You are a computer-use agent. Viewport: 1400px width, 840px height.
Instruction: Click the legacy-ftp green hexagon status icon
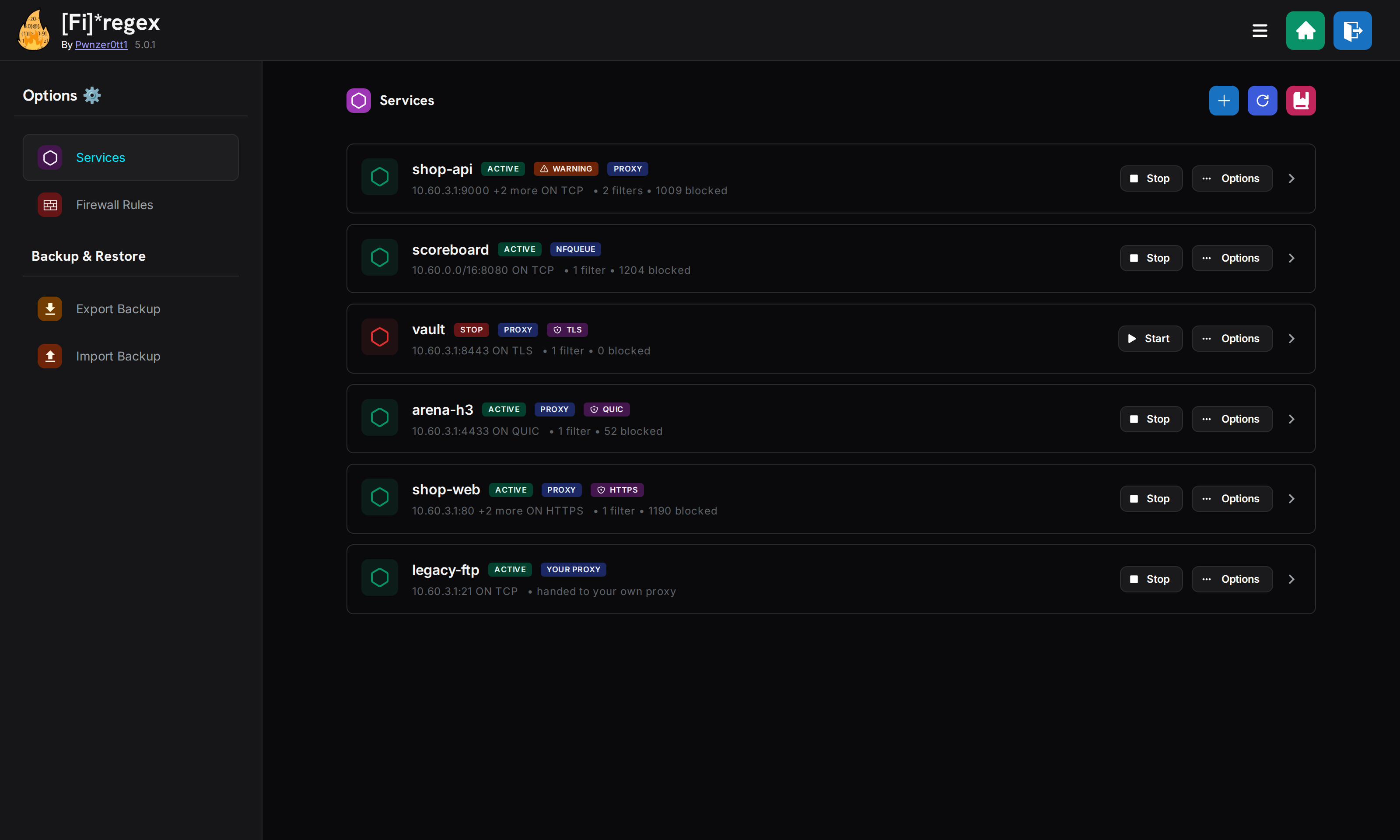click(380, 578)
